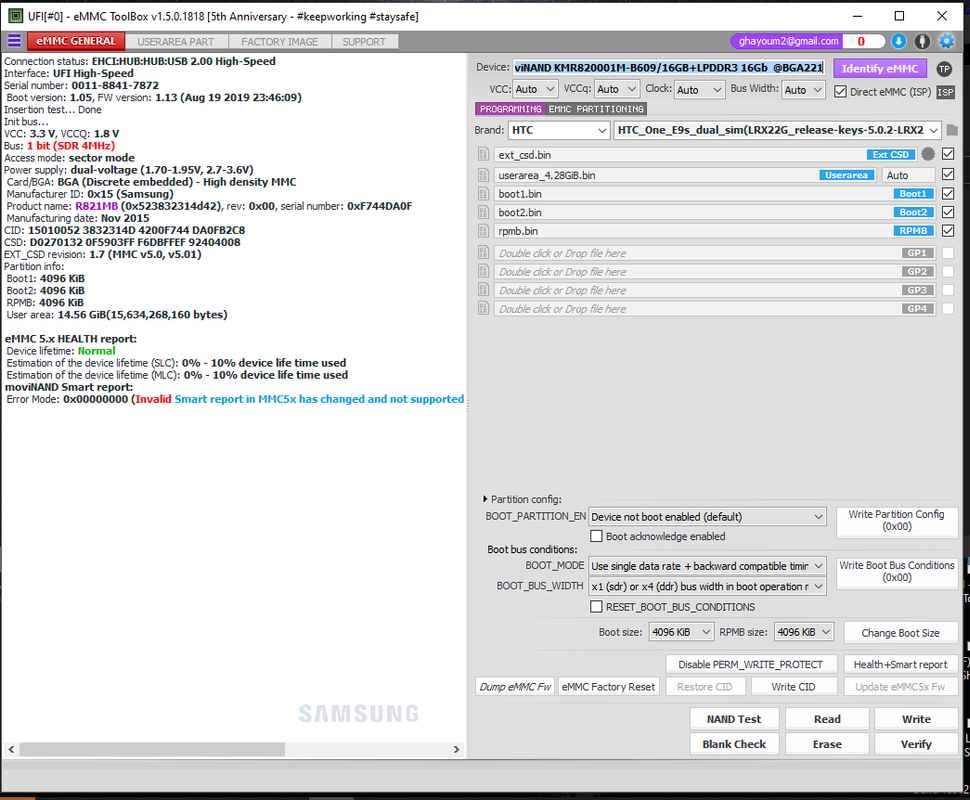Open settings via the gear icon
Image resolution: width=970 pixels, height=800 pixels.
click(x=946, y=41)
